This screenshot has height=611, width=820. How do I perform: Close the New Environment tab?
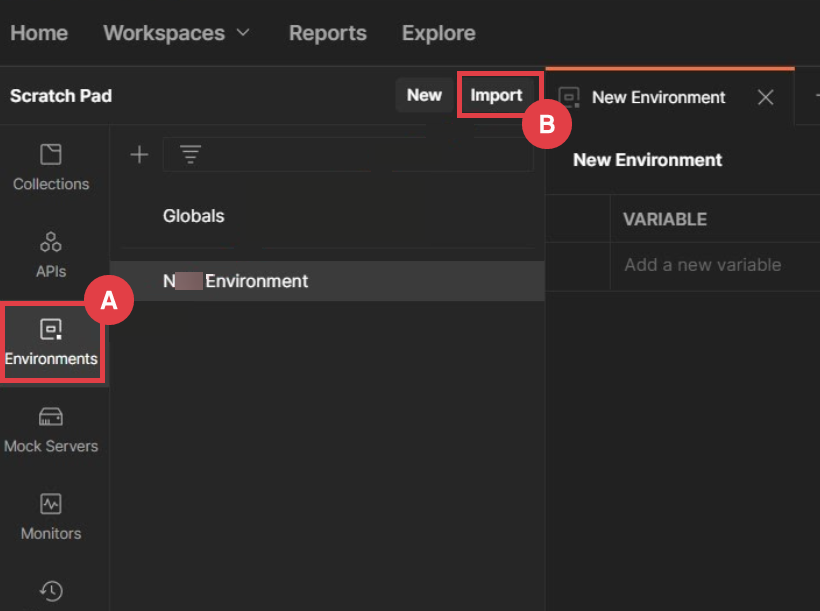click(x=766, y=97)
